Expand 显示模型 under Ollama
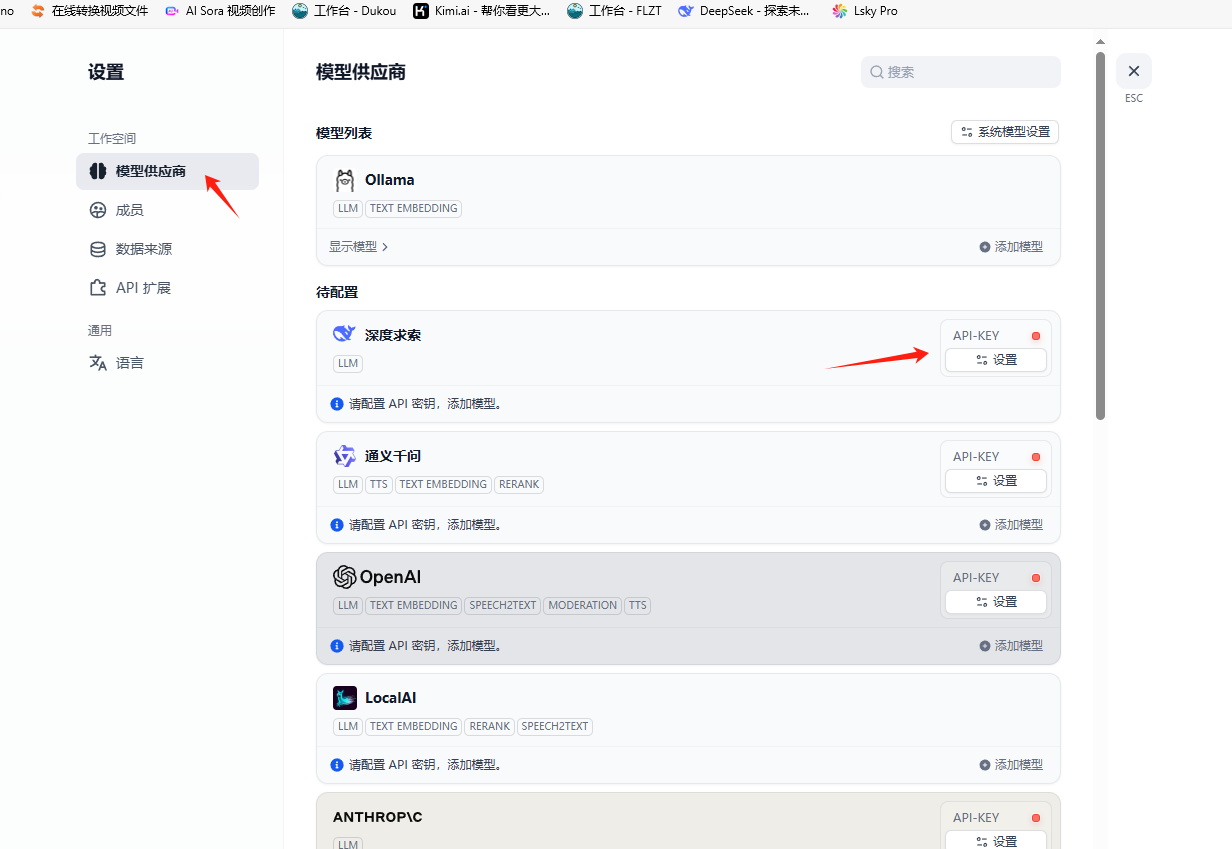1232x849 pixels. pyautogui.click(x=359, y=246)
